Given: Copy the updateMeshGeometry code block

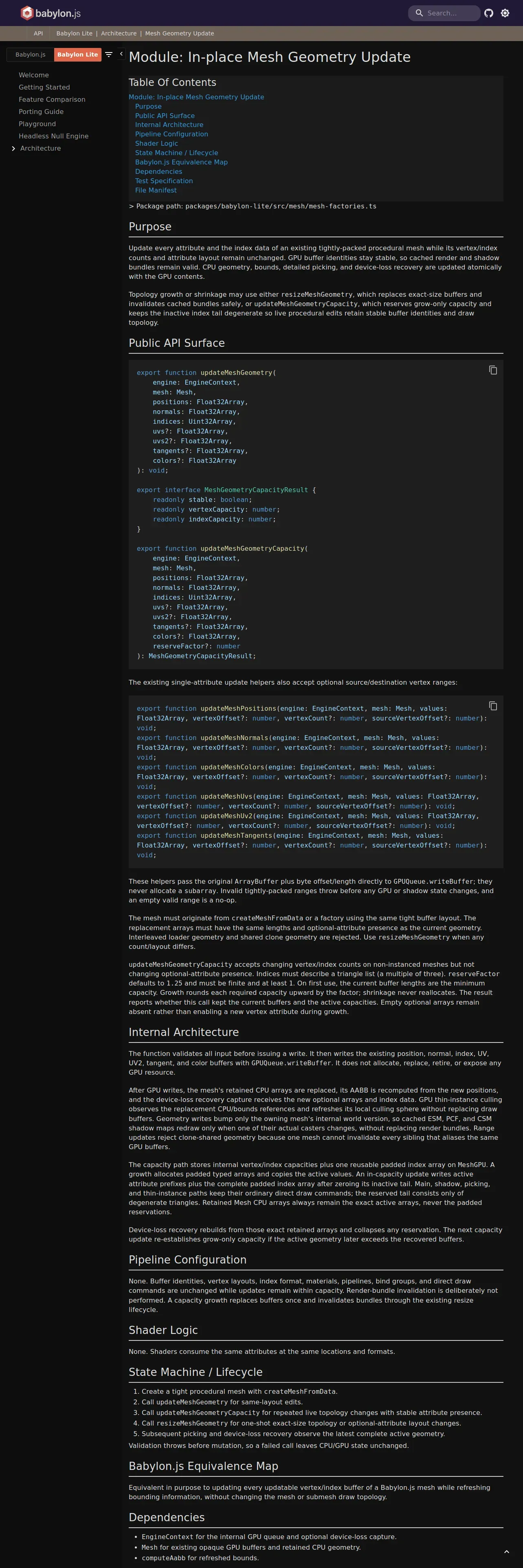Looking at the screenshot, I should (x=493, y=370).
